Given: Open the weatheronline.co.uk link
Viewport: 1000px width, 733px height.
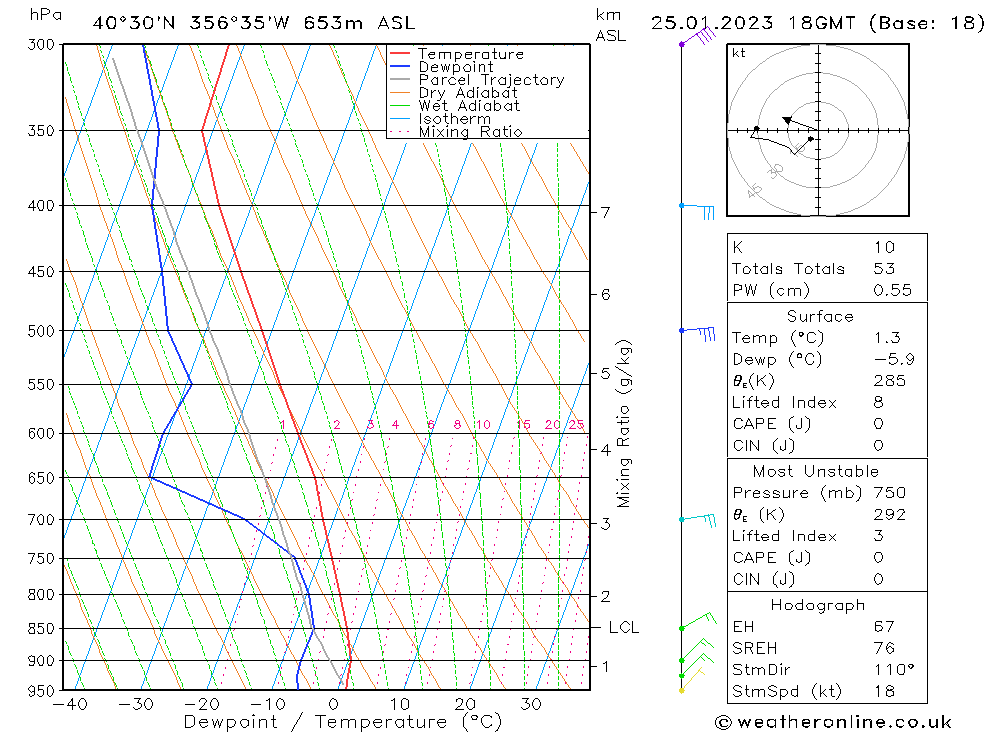Looking at the screenshot, I should point(844,722).
